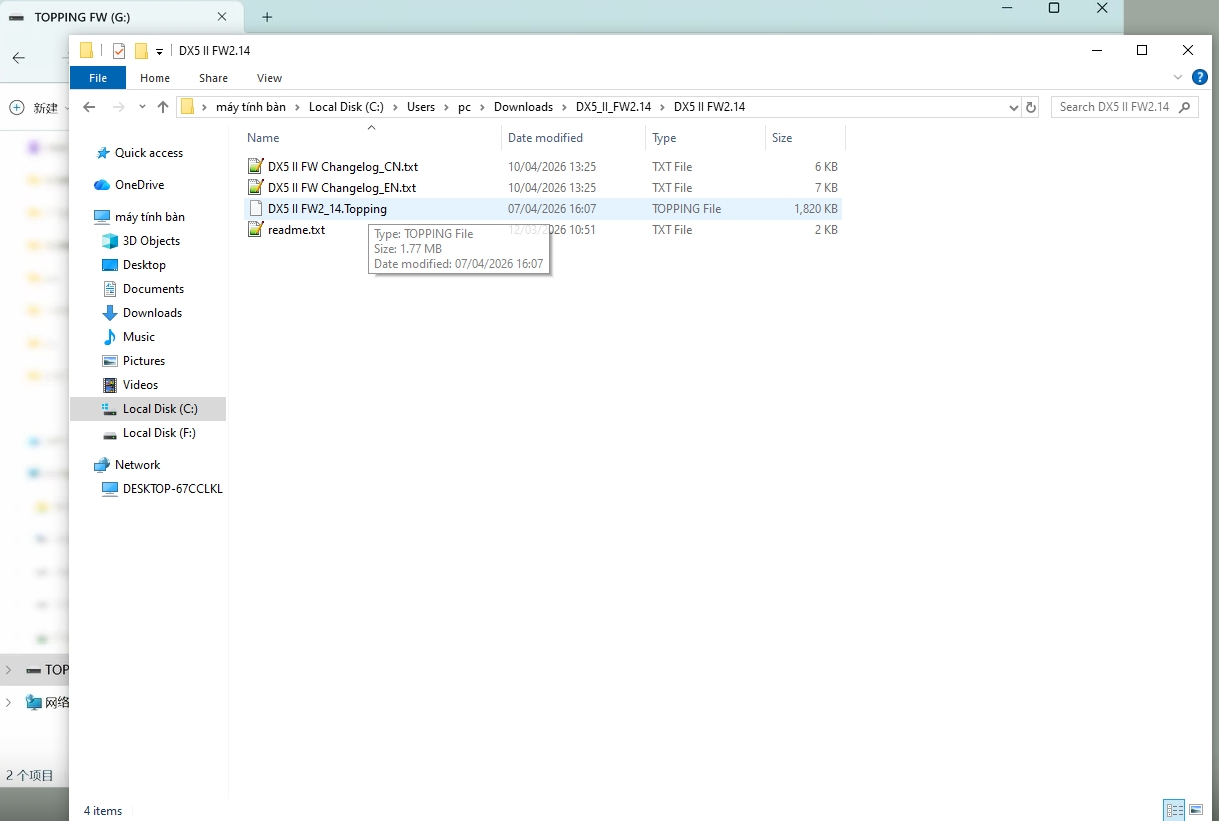Sort files by Date modified column
The height and width of the screenshot is (821, 1219).
click(x=545, y=138)
